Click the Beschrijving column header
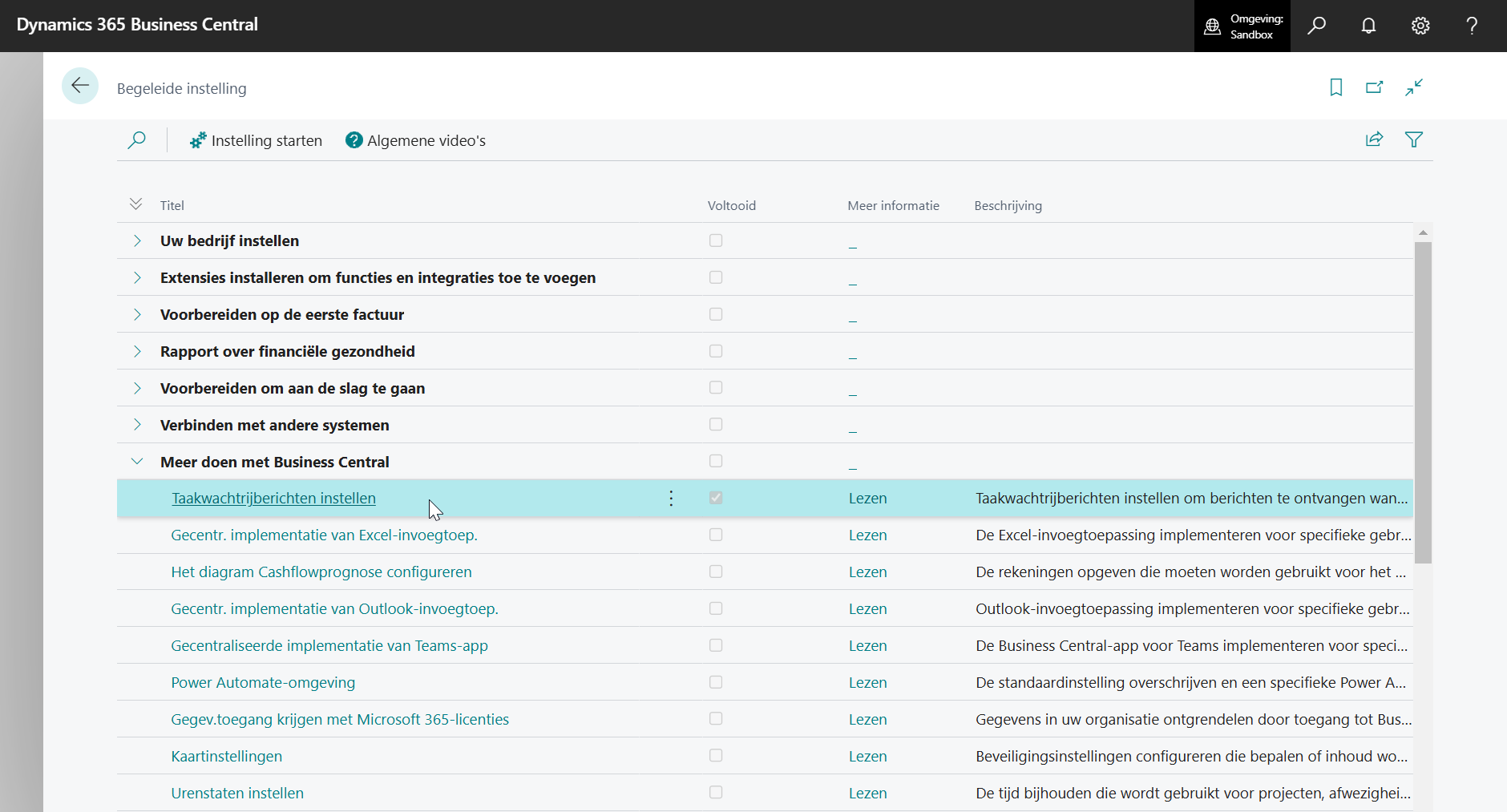 (1008, 206)
